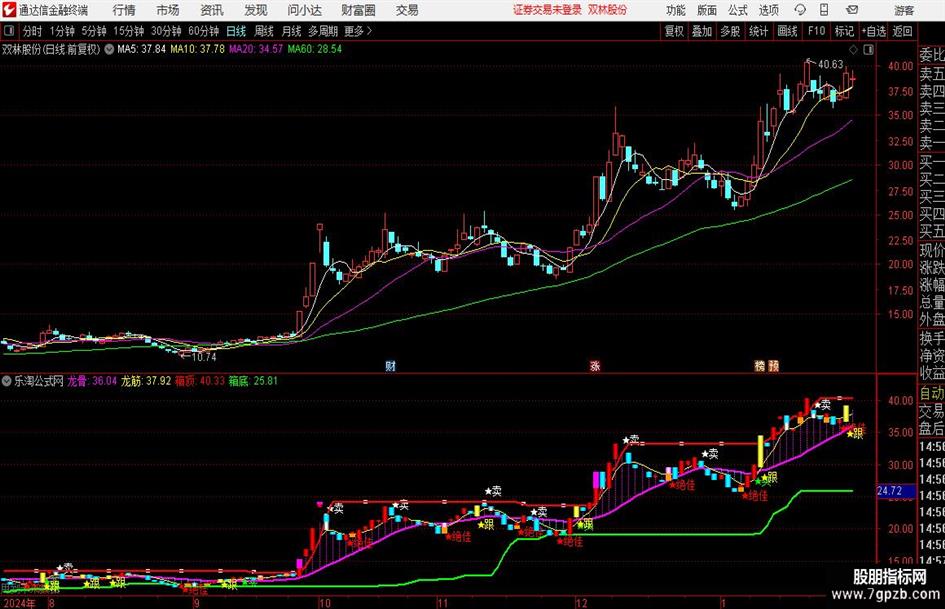Select the 日线 daily period tab

point(236,31)
